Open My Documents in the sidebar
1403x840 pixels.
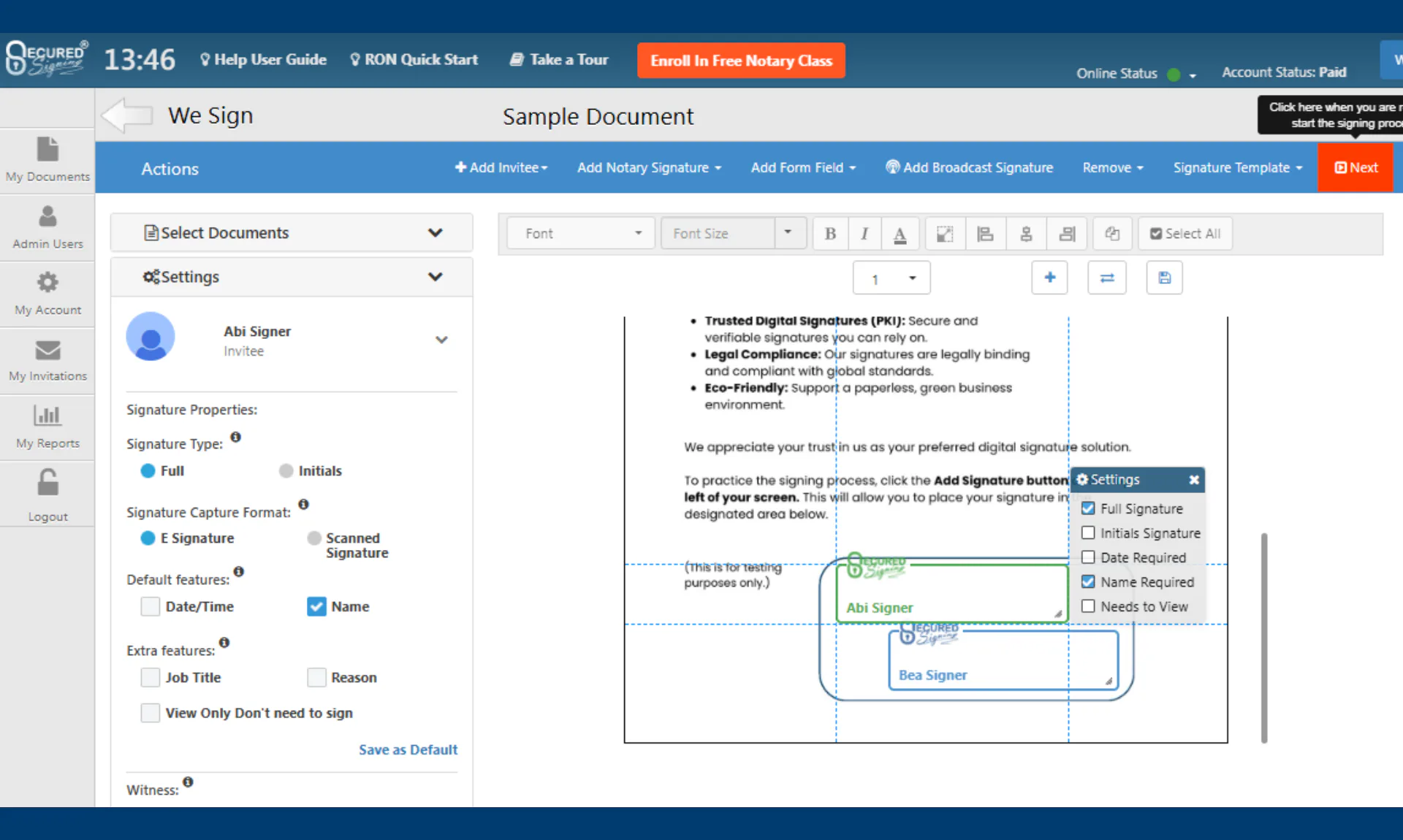(x=47, y=159)
